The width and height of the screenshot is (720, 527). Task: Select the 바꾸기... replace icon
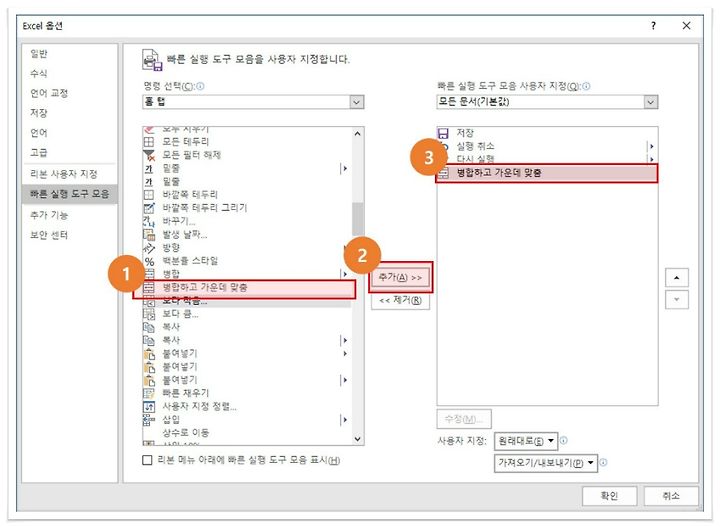[x=149, y=221]
